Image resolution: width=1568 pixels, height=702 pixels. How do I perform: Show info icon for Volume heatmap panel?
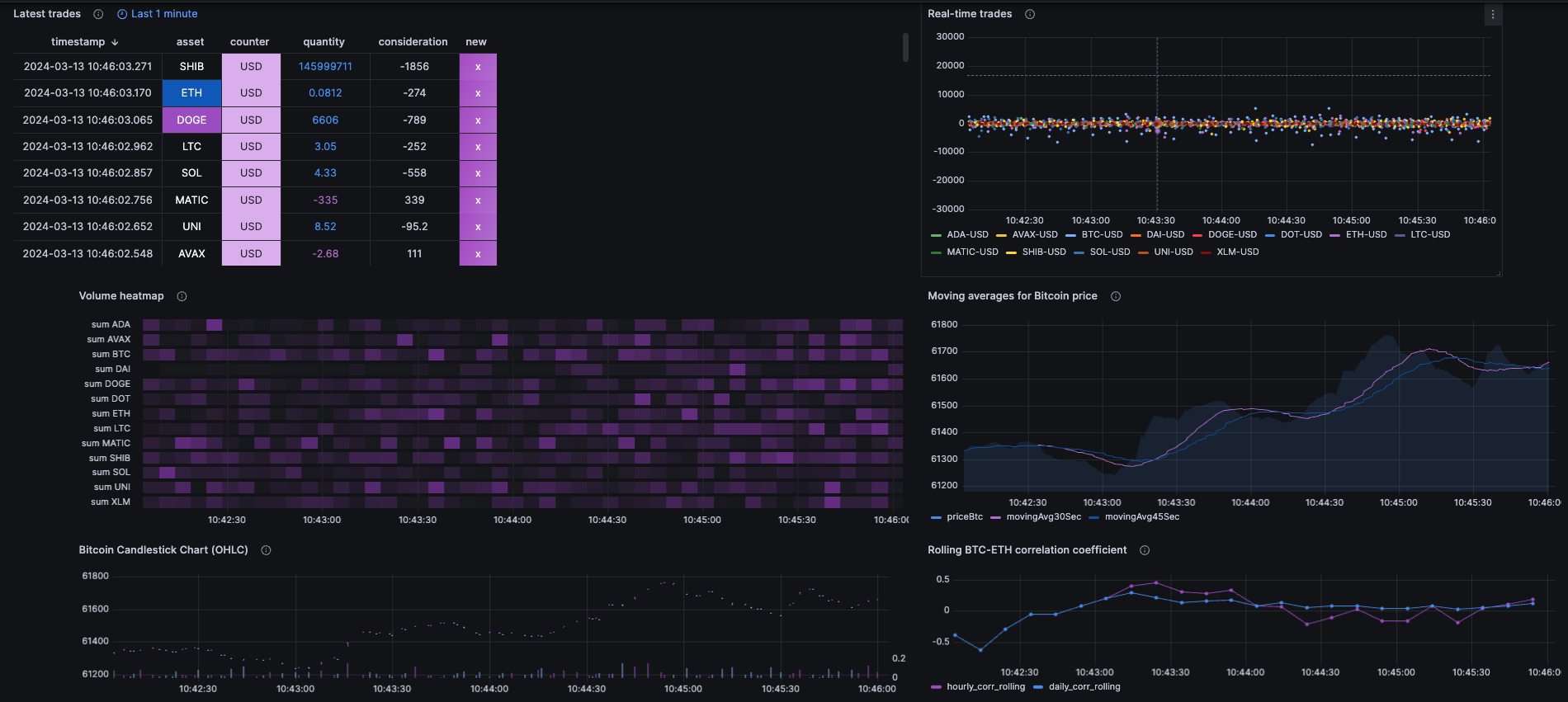(x=182, y=296)
